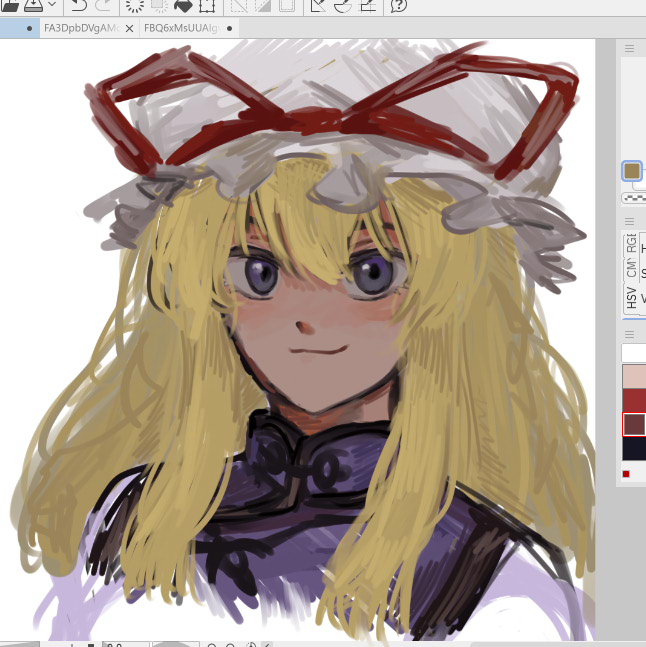Click the Clear Outside Selection icon
Image resolution: width=646 pixels, height=647 pixels.
(x=159, y=5)
